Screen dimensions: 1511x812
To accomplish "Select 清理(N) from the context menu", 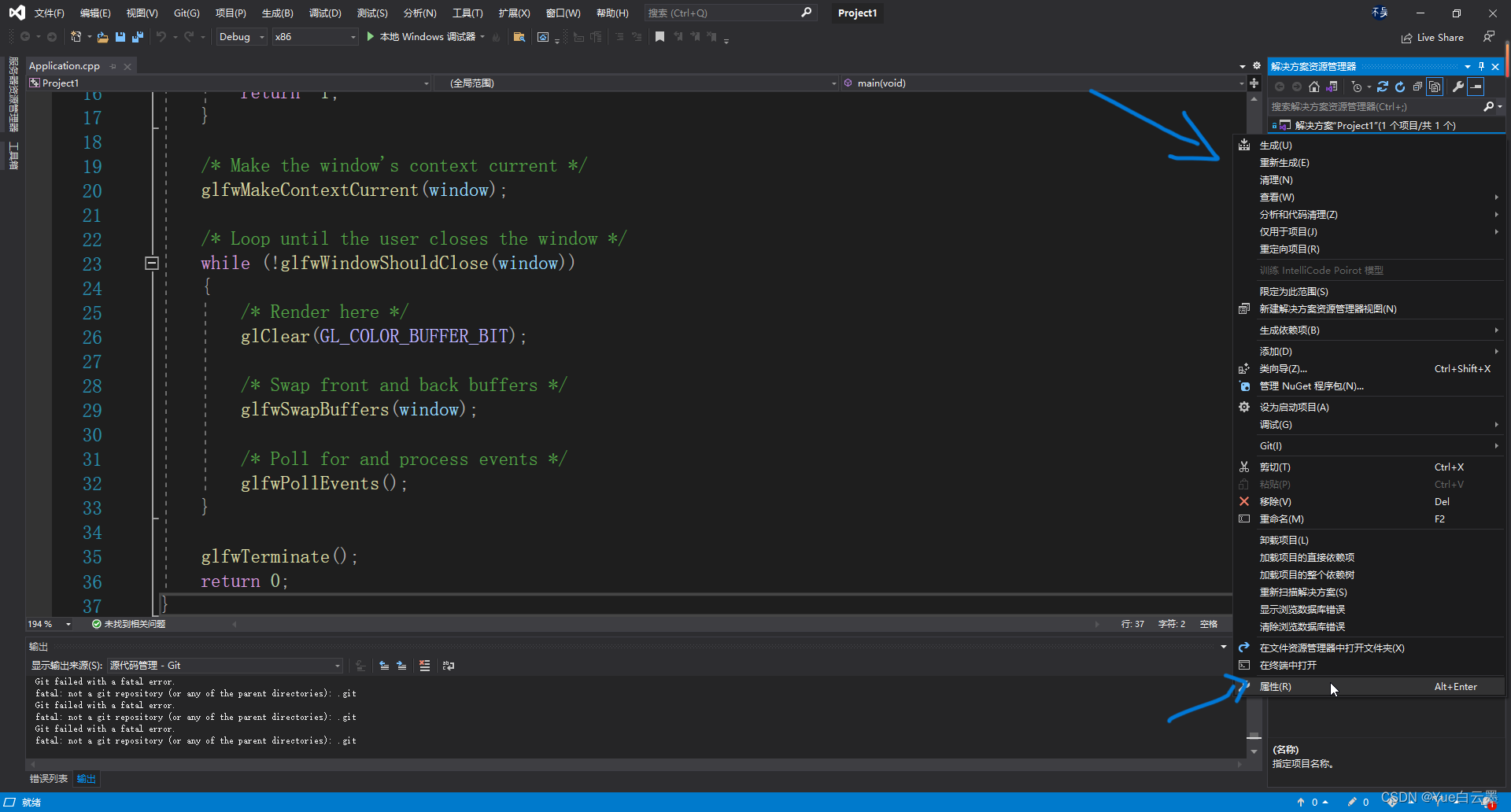I will [x=1369, y=180].
